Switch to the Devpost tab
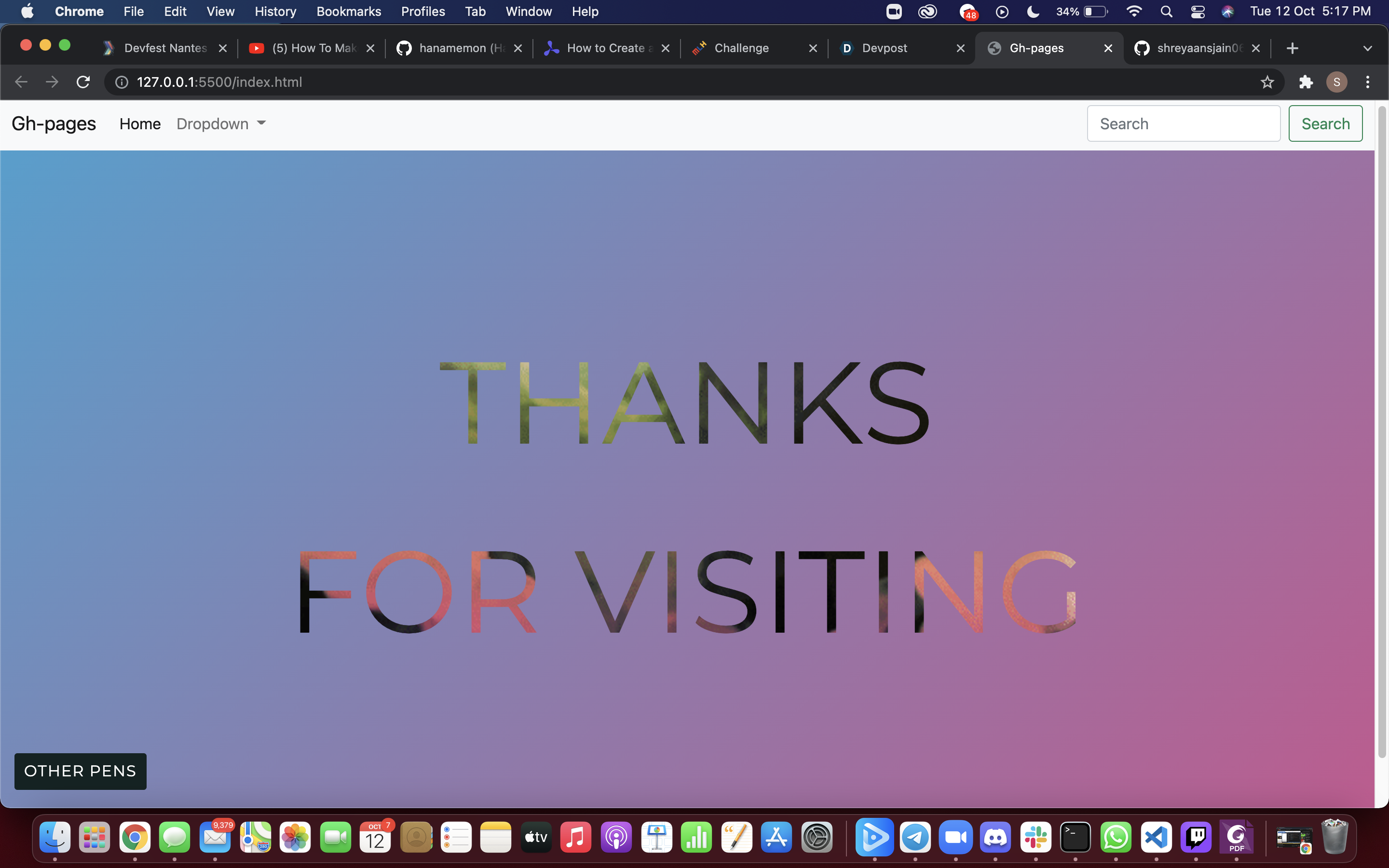The image size is (1389, 868). 884,48
